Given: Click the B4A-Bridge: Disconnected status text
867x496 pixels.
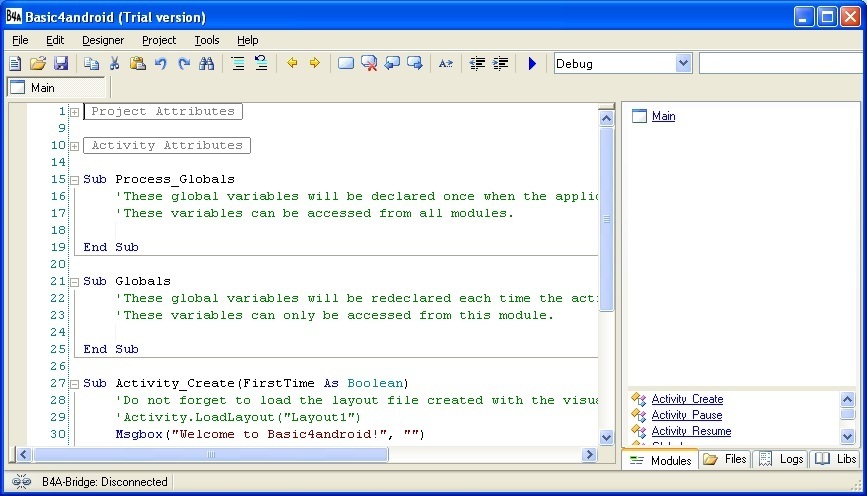Looking at the screenshot, I should 105,482.
